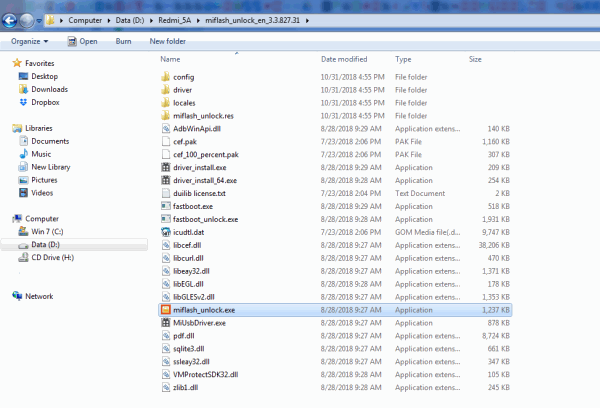Expand arrow after Computer in address bar

pos(109,20)
